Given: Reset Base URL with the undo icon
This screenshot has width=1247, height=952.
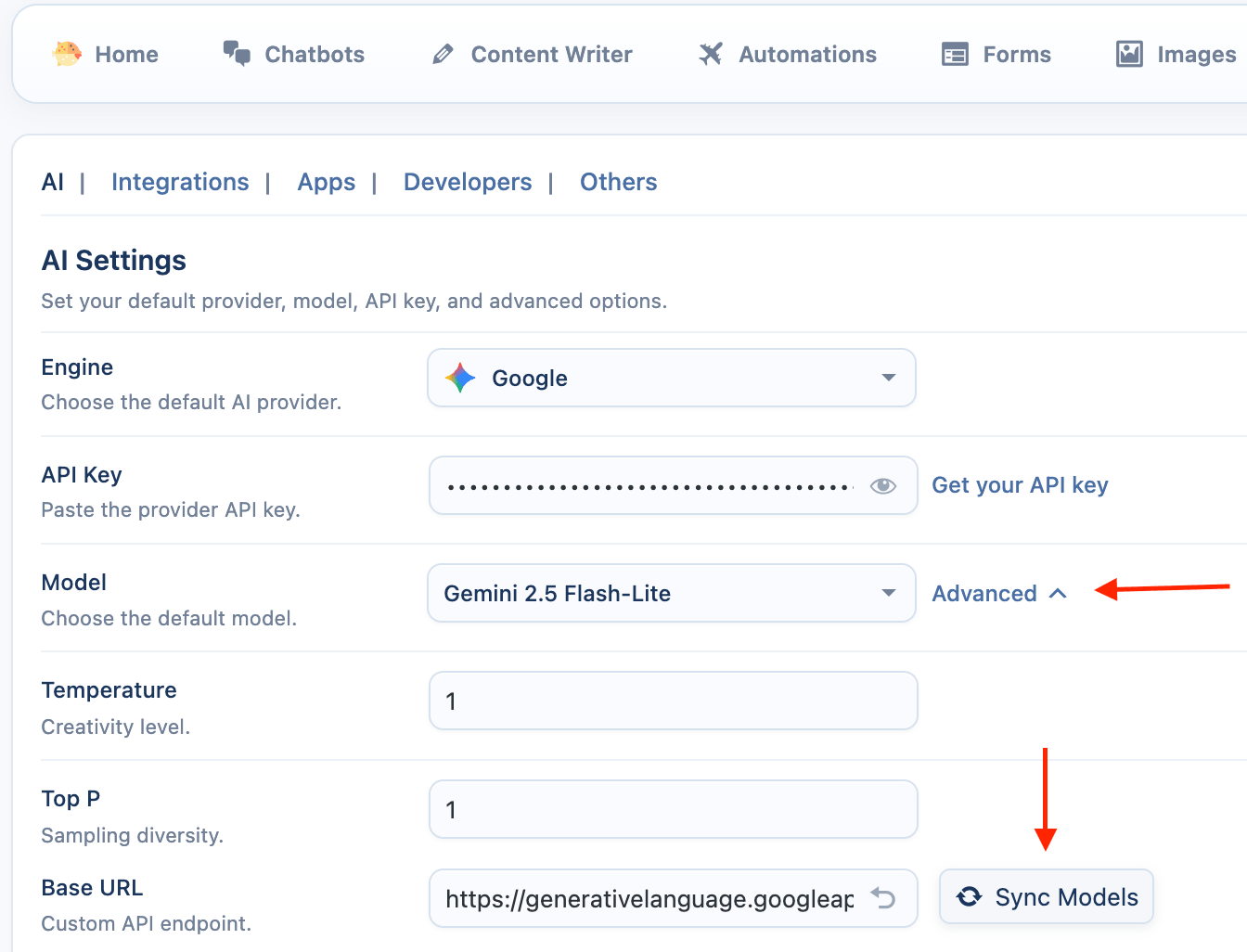Looking at the screenshot, I should tap(883, 897).
